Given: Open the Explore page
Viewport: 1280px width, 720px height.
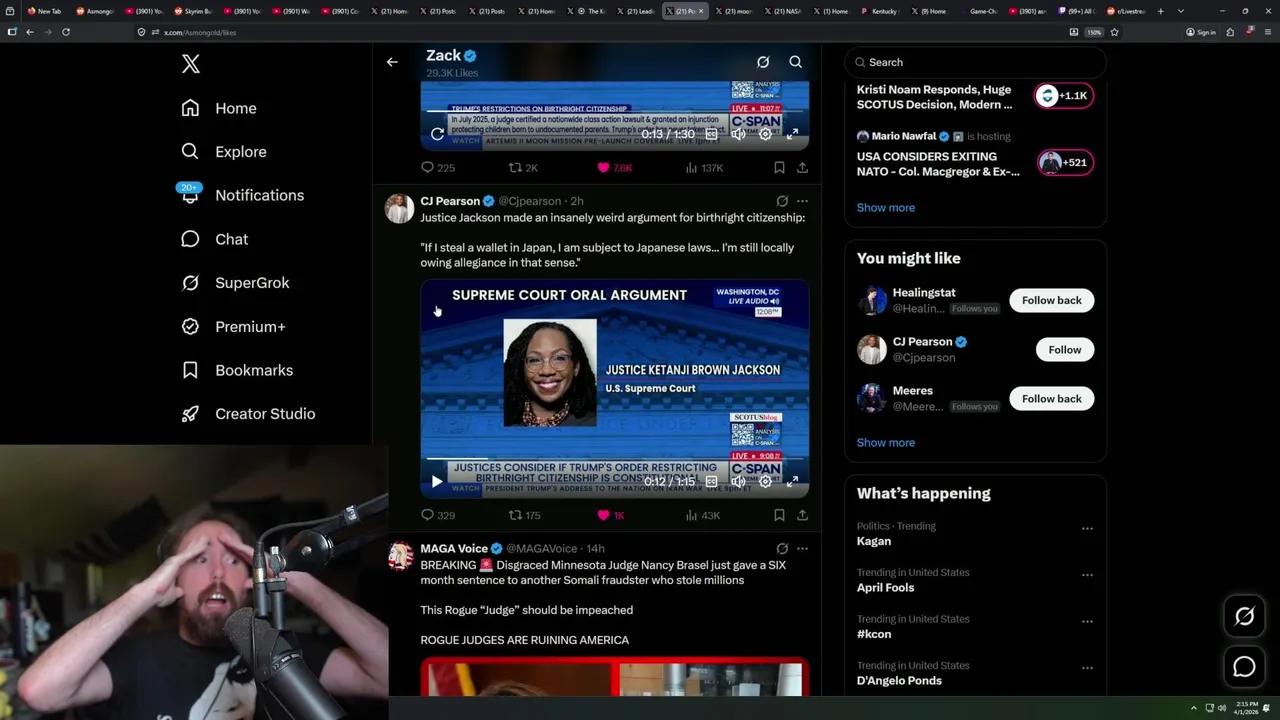Looking at the screenshot, I should pyautogui.click(x=224, y=152).
